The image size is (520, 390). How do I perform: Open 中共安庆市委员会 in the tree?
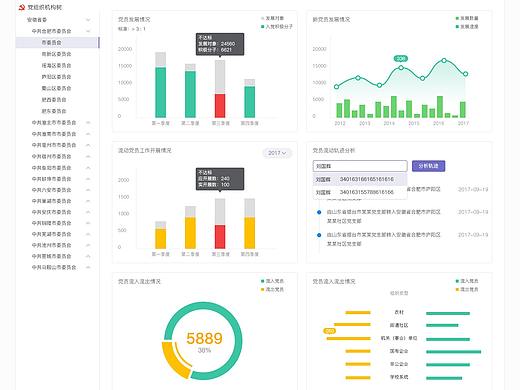pos(51,212)
